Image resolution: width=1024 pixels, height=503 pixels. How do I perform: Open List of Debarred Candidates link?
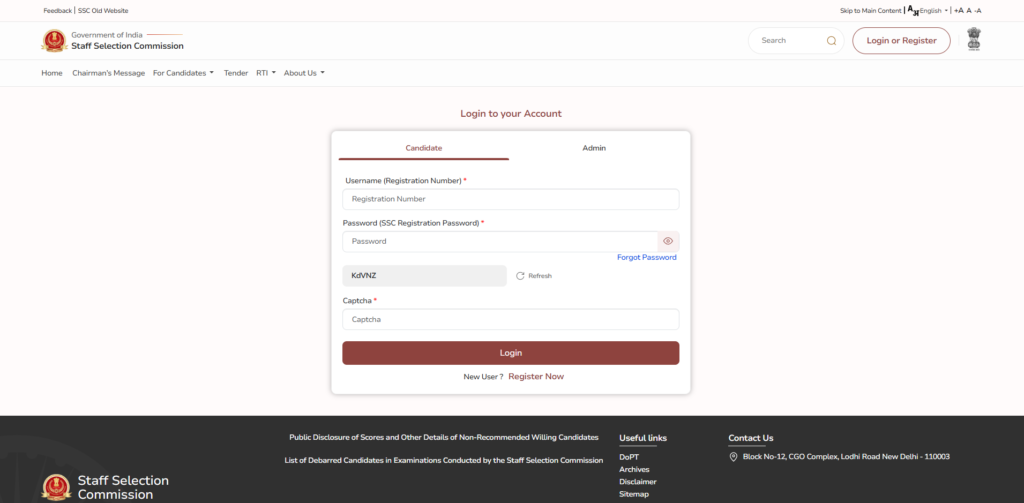pyautogui.click(x=444, y=461)
